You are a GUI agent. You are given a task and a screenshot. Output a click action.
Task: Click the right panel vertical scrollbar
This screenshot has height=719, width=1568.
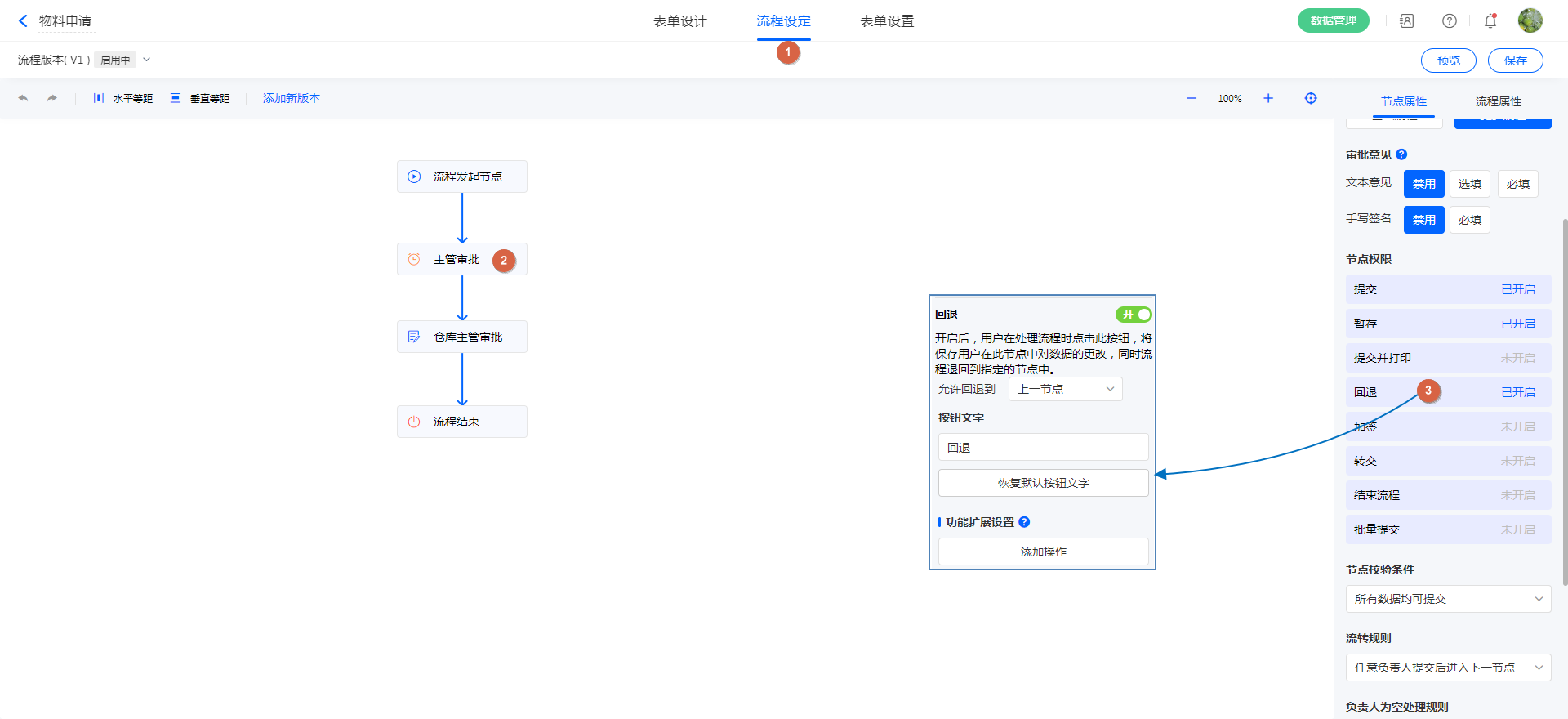1565,400
